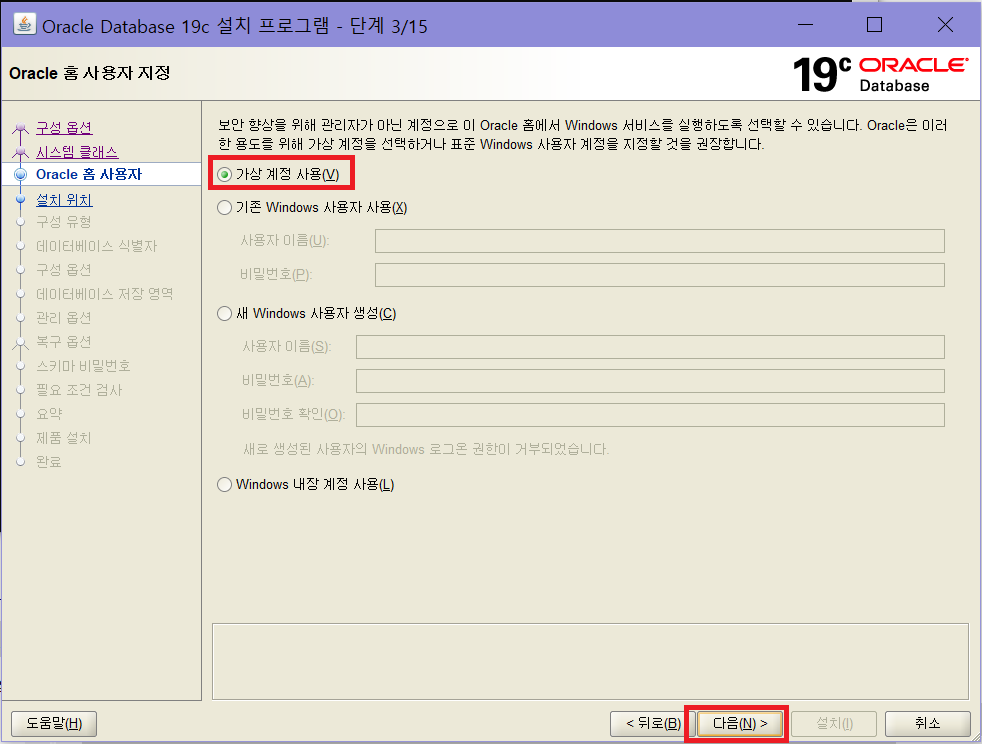Click the Java installer icon in title bar
This screenshot has width=982, height=744.
[24, 24]
